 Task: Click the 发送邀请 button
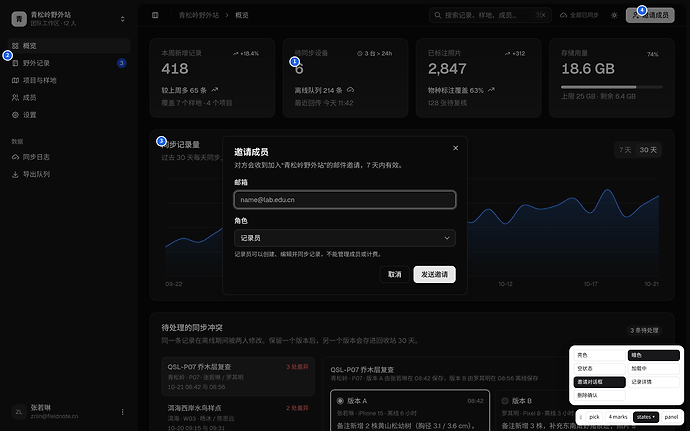coord(434,274)
